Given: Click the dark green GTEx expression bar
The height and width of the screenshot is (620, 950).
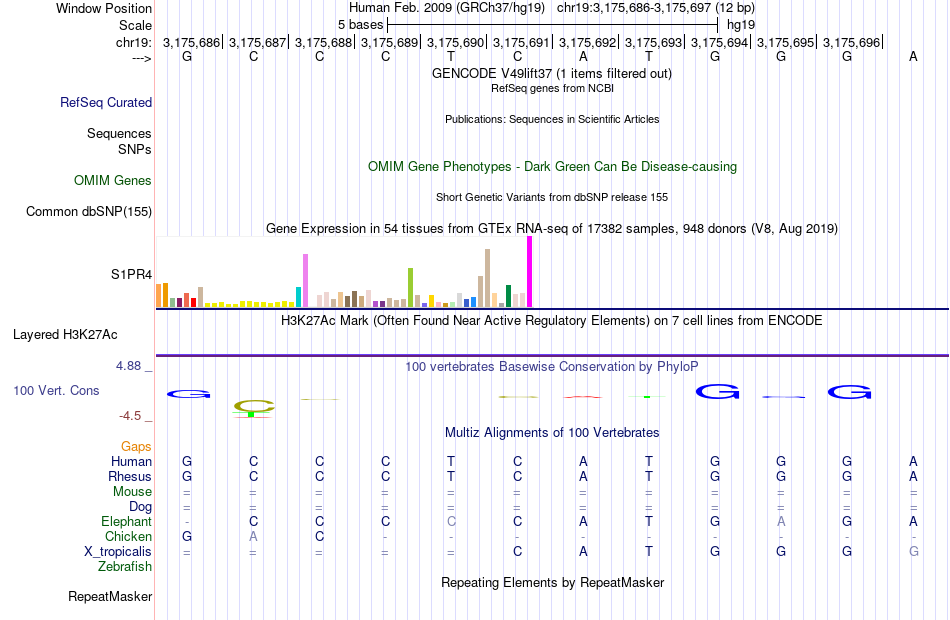Looking at the screenshot, I should 509,296.
